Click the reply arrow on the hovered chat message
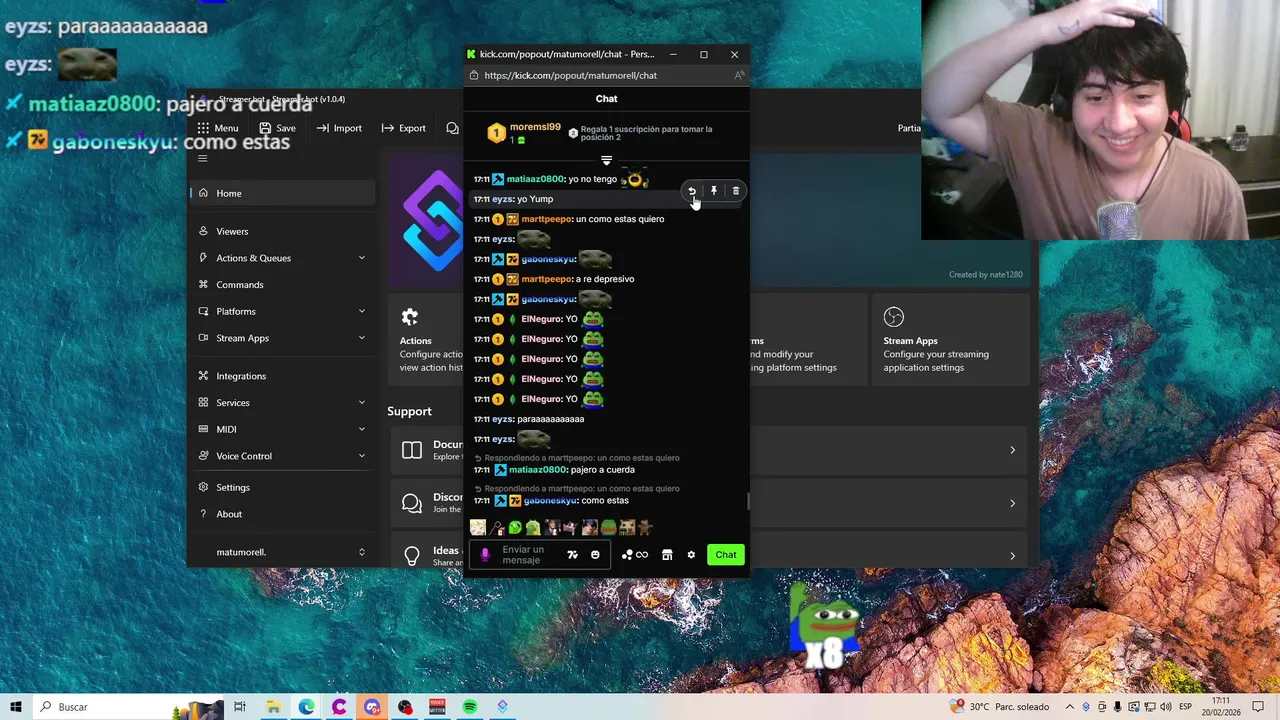Image resolution: width=1280 pixels, height=720 pixels. (x=691, y=191)
